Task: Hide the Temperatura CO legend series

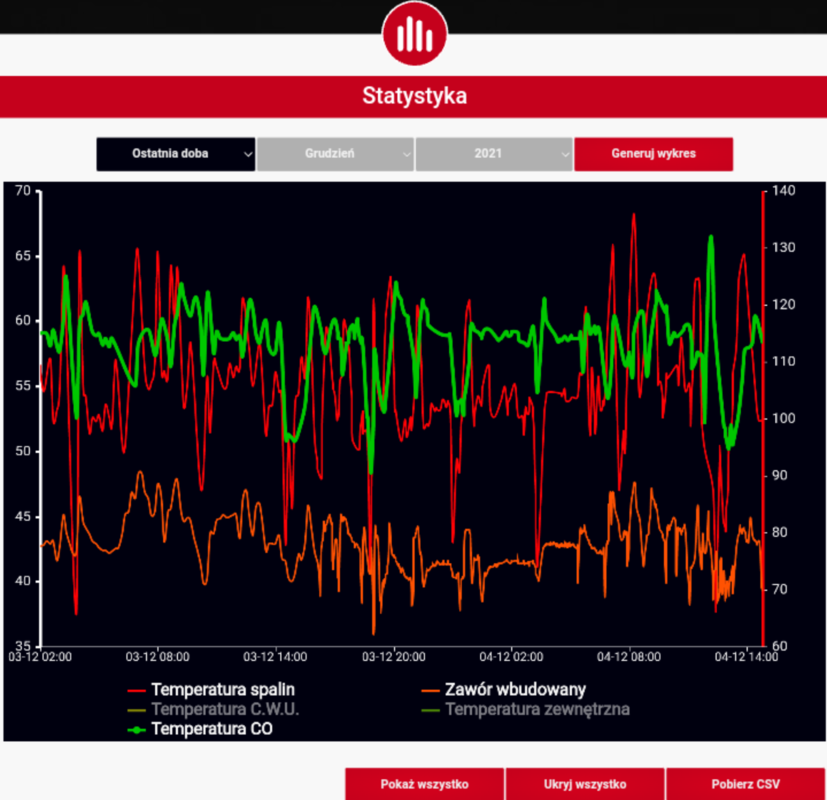Action: 211,730
